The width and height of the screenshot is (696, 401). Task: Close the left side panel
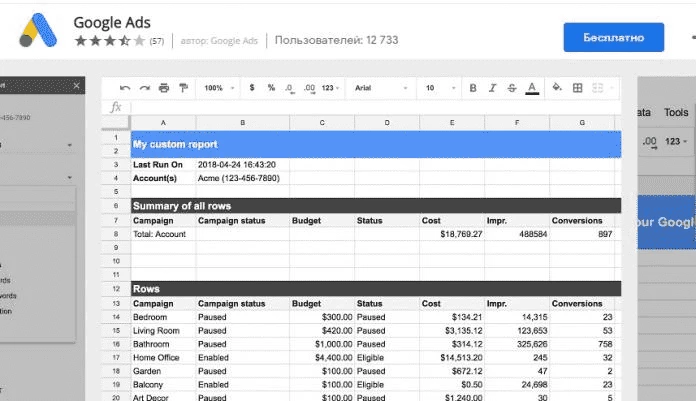[x=76, y=85]
